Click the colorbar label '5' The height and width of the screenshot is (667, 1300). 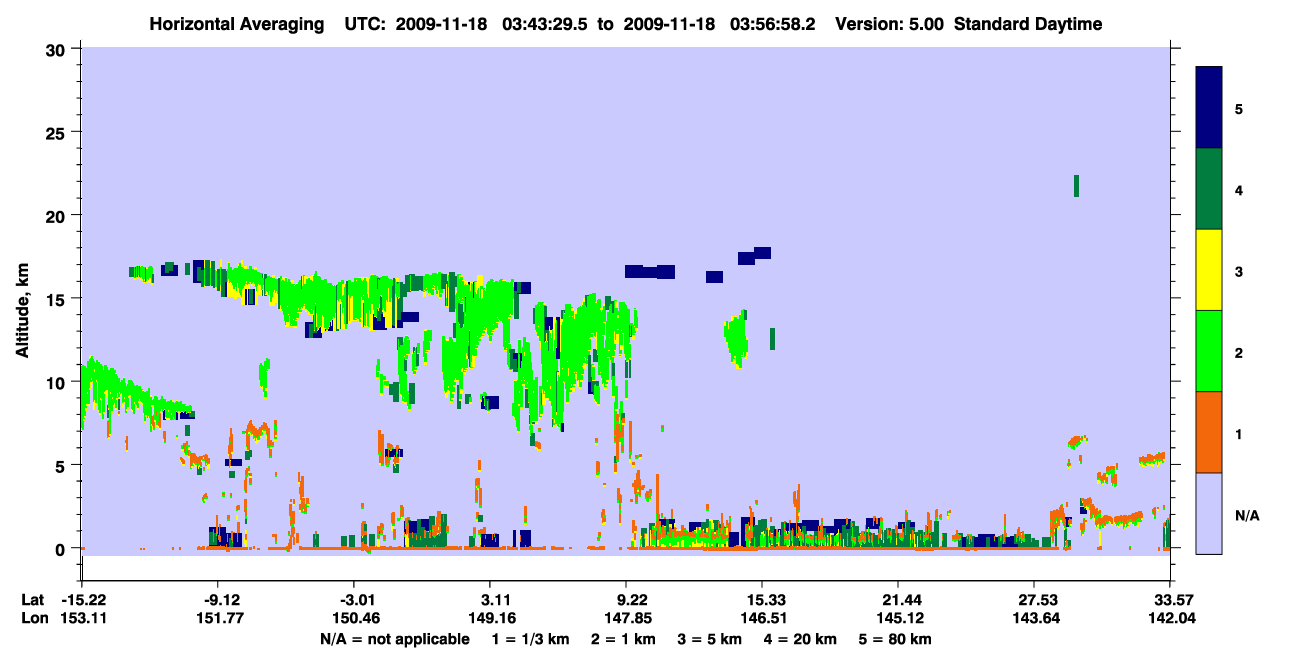1239,108
